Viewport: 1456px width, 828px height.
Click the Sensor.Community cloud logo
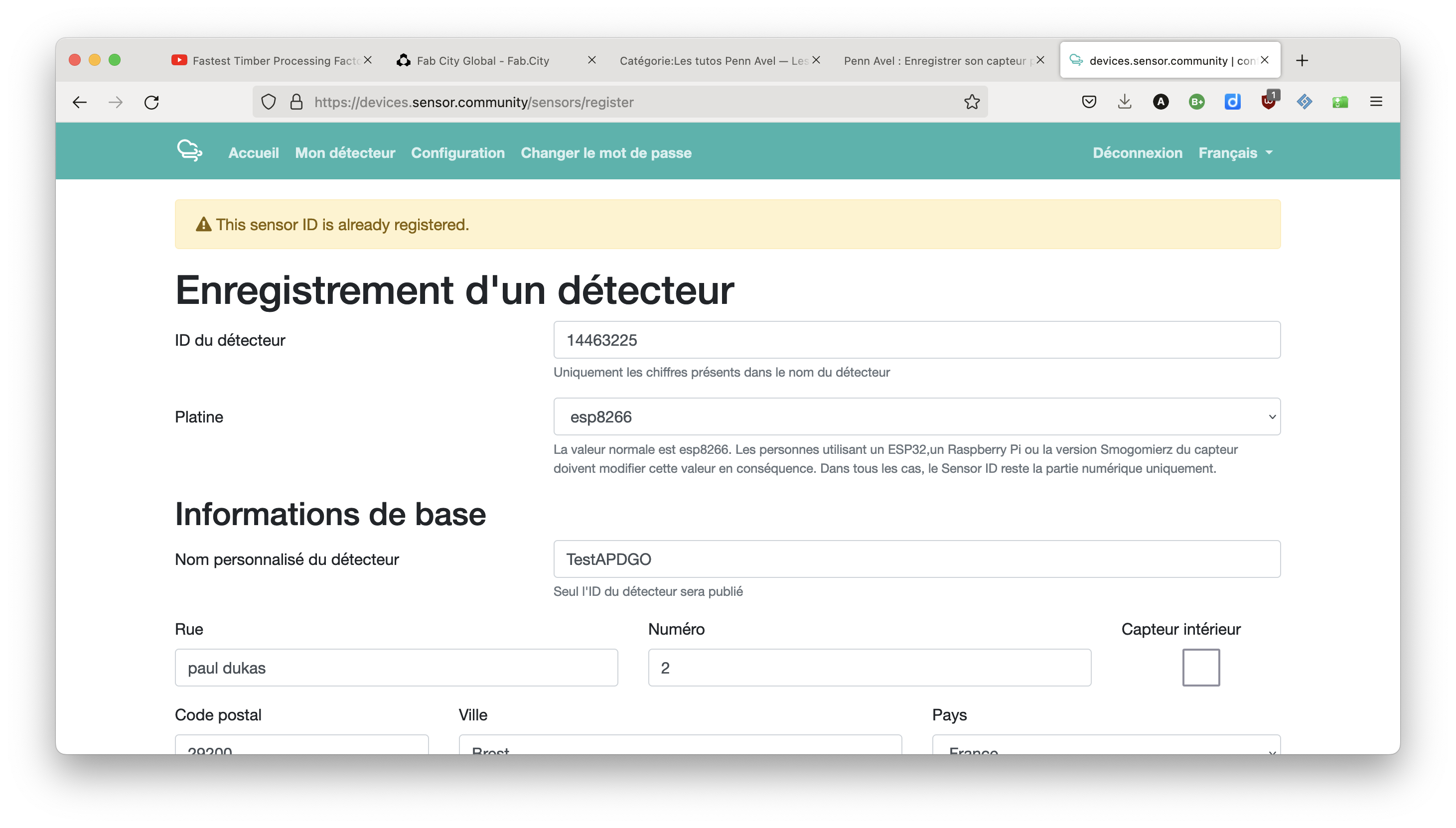(x=189, y=150)
